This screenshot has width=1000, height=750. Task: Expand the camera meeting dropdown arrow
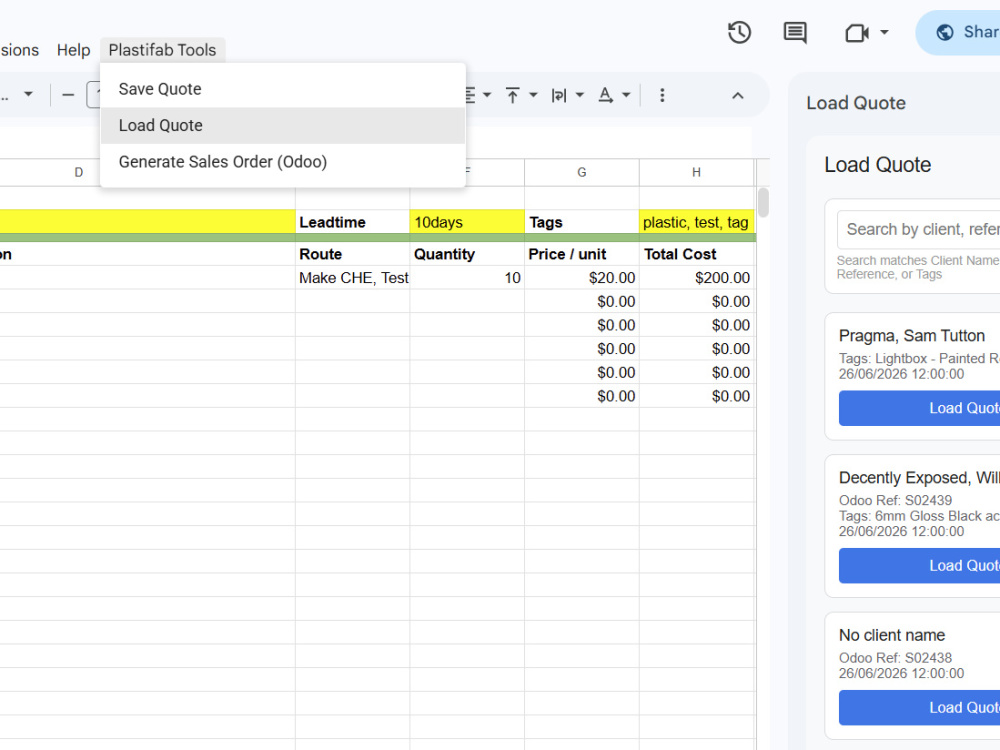click(884, 32)
